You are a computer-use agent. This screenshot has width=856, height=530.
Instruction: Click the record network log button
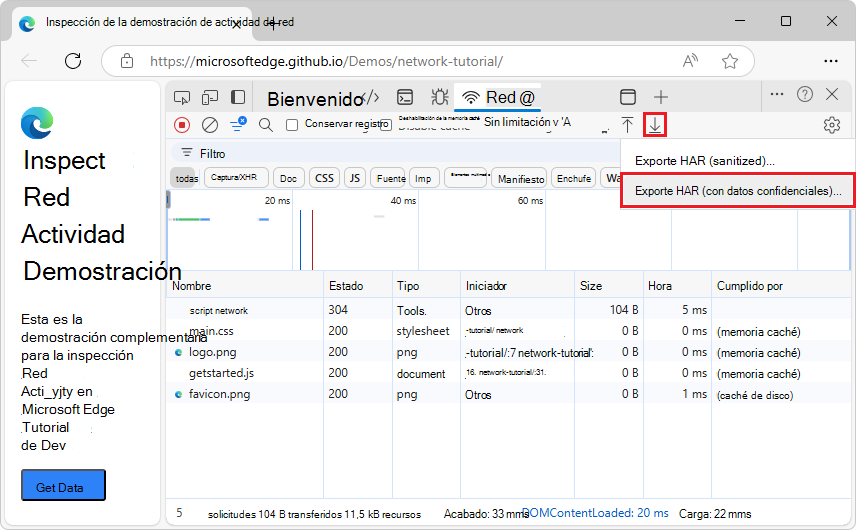[182, 125]
